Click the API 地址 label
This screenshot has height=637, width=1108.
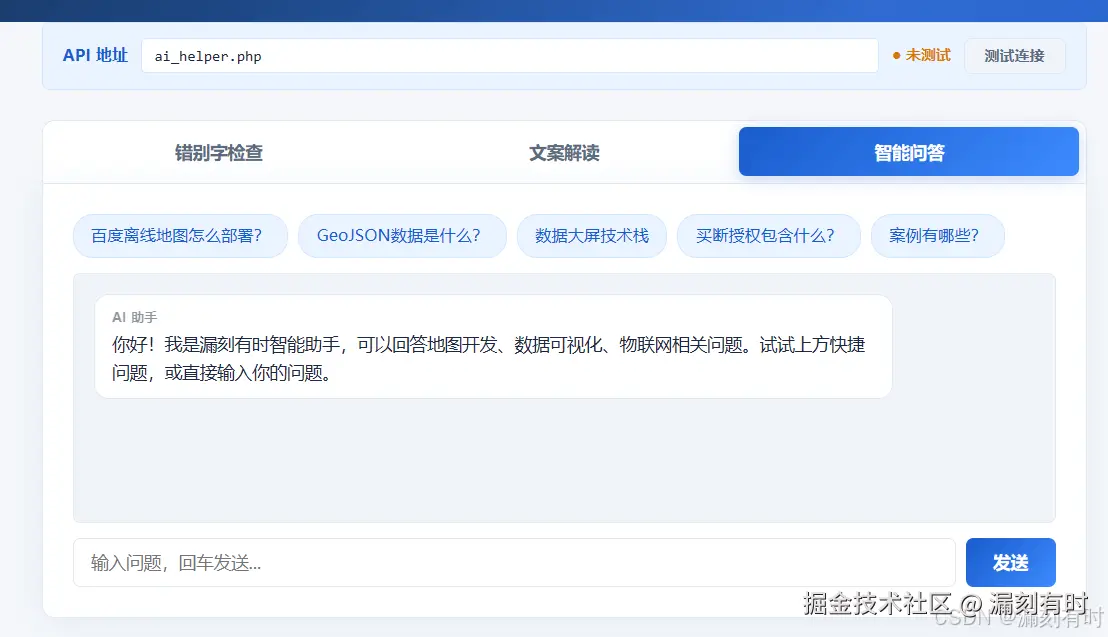95,55
